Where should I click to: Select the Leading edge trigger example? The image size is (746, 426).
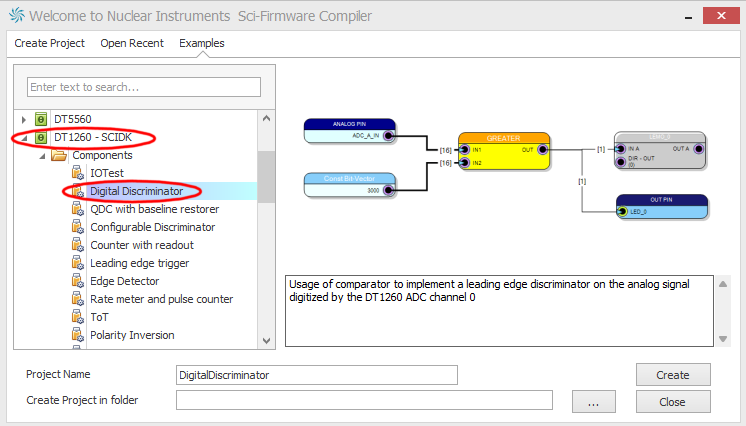pos(139,263)
